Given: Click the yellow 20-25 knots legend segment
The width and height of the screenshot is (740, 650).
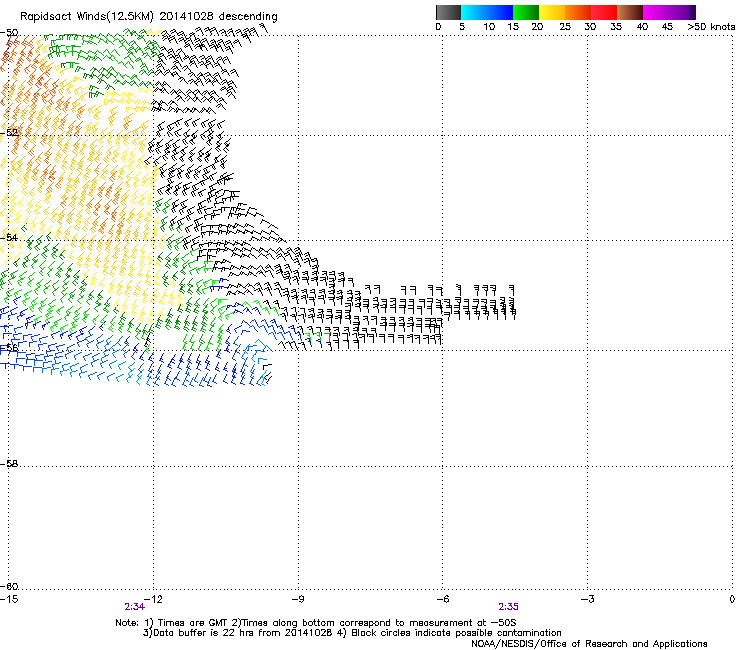Looking at the screenshot, I should 552,12.
